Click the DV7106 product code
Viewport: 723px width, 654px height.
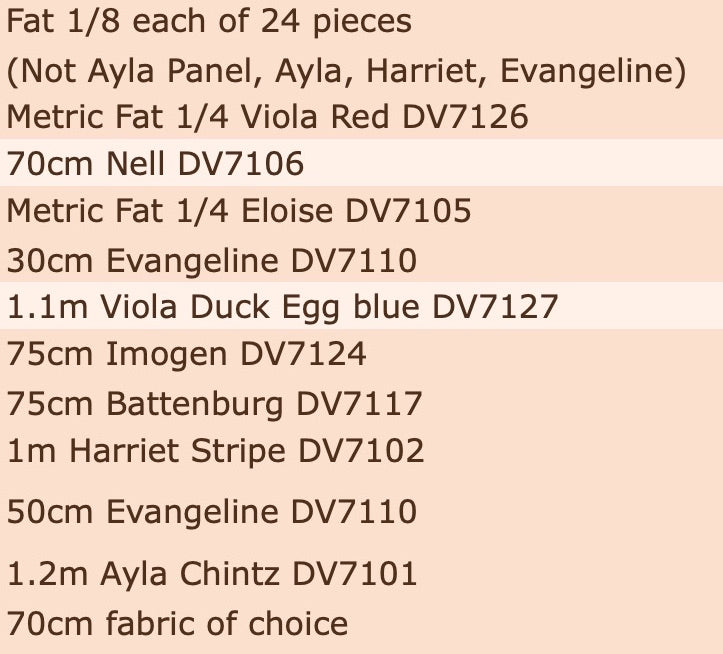pyautogui.click(x=241, y=163)
